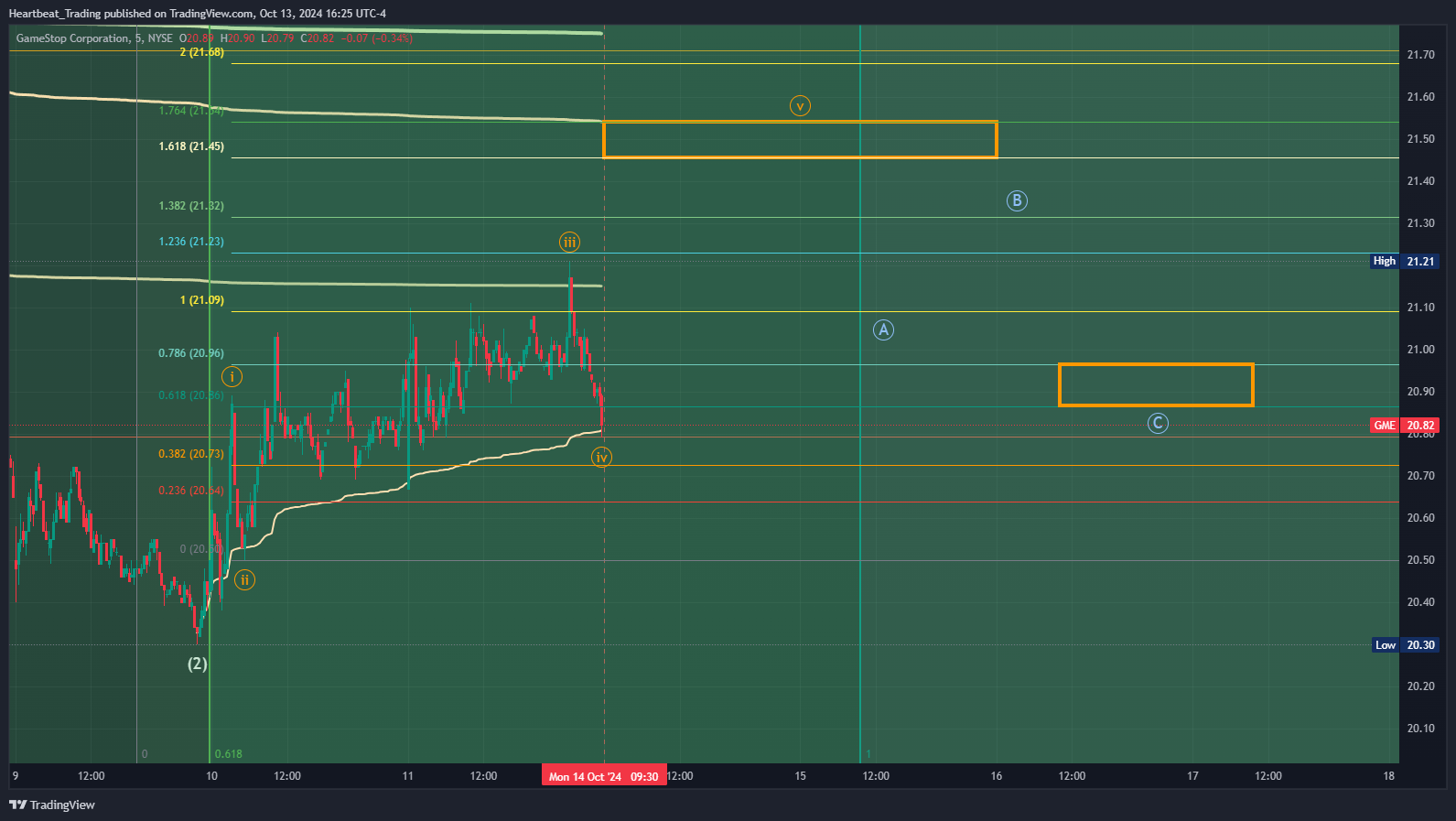Click the C20.82 close value in header

[x=318, y=38]
